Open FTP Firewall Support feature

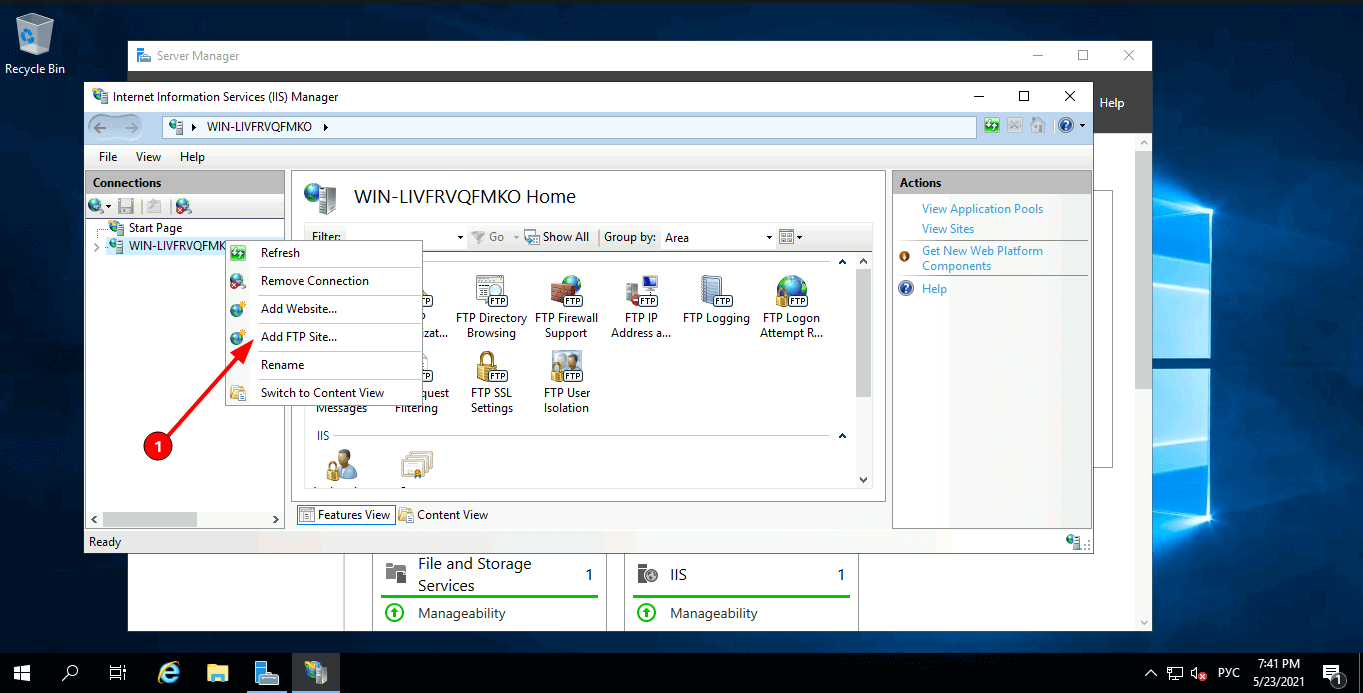click(566, 307)
